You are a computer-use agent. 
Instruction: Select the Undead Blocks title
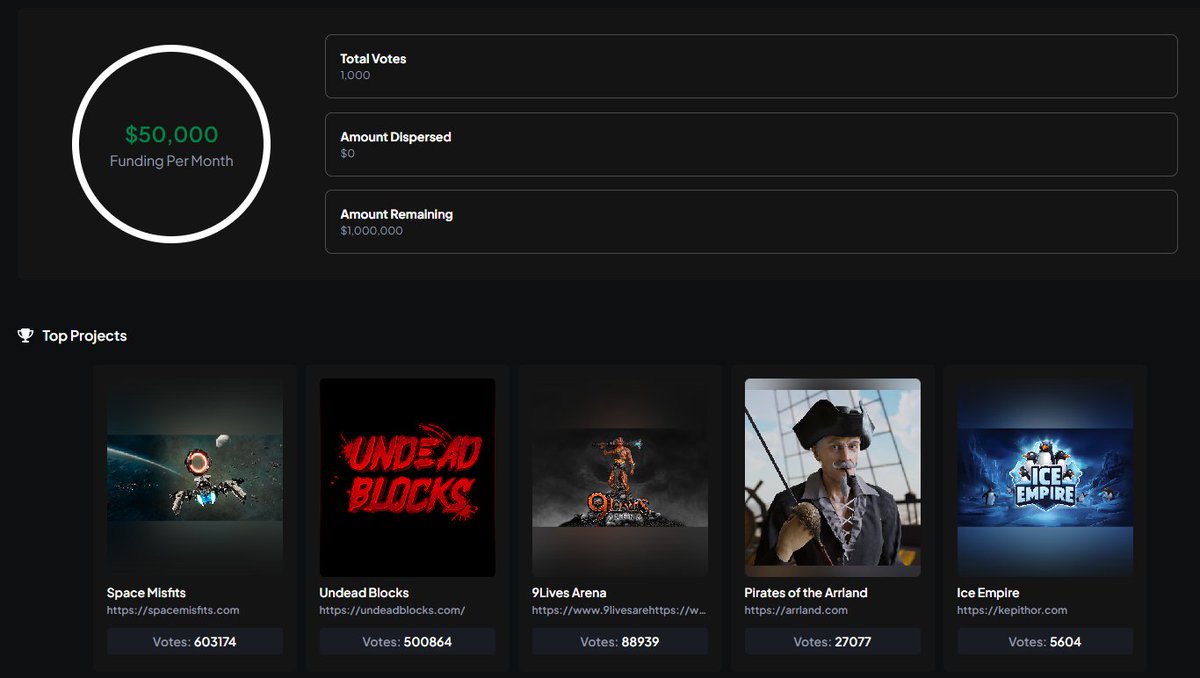[x=364, y=593]
